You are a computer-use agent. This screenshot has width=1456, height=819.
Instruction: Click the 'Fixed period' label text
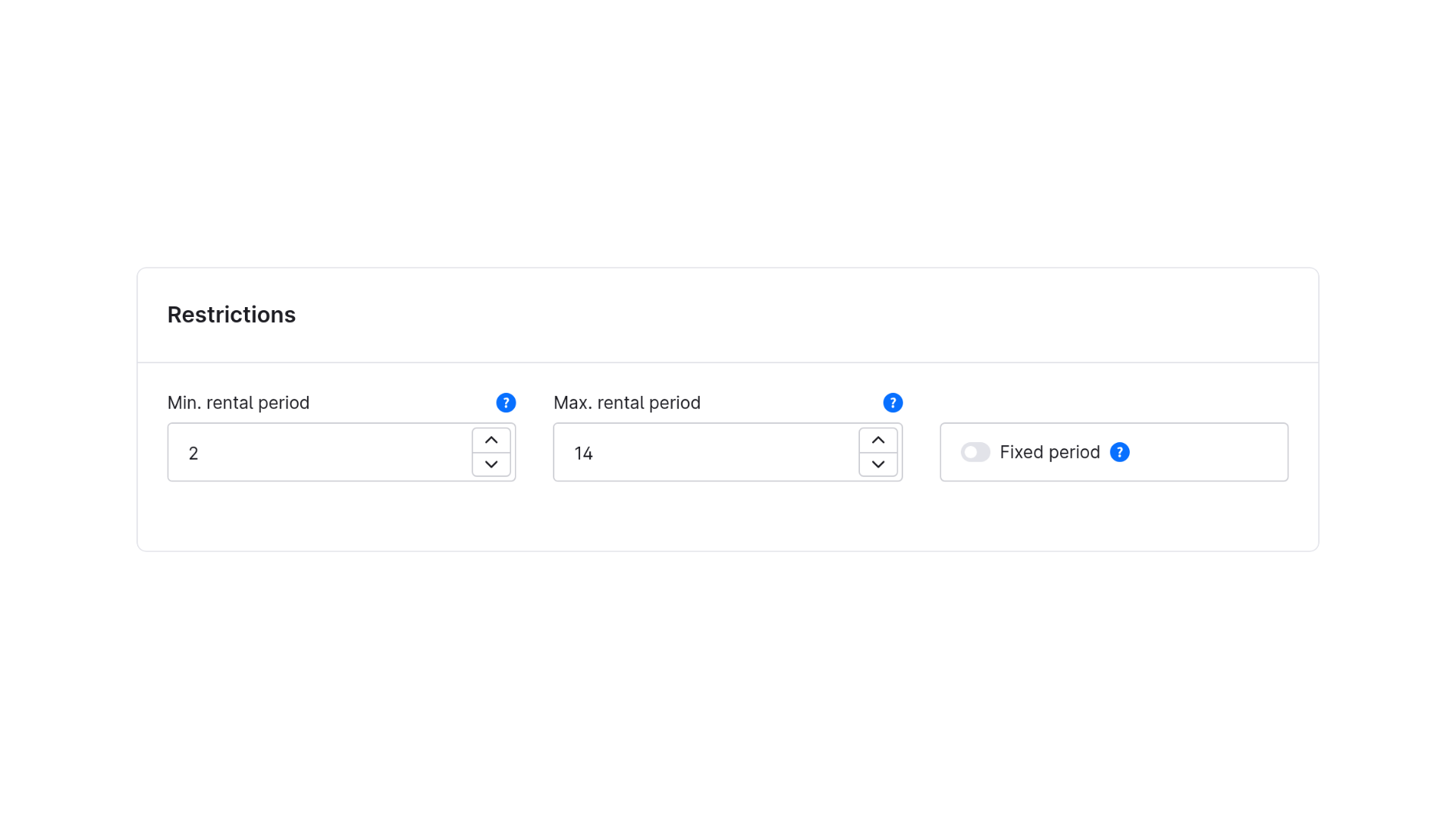point(1050,452)
